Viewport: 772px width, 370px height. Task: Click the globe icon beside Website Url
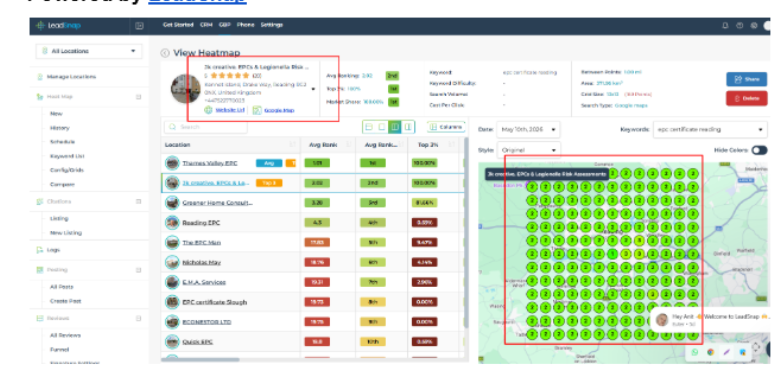[208, 110]
